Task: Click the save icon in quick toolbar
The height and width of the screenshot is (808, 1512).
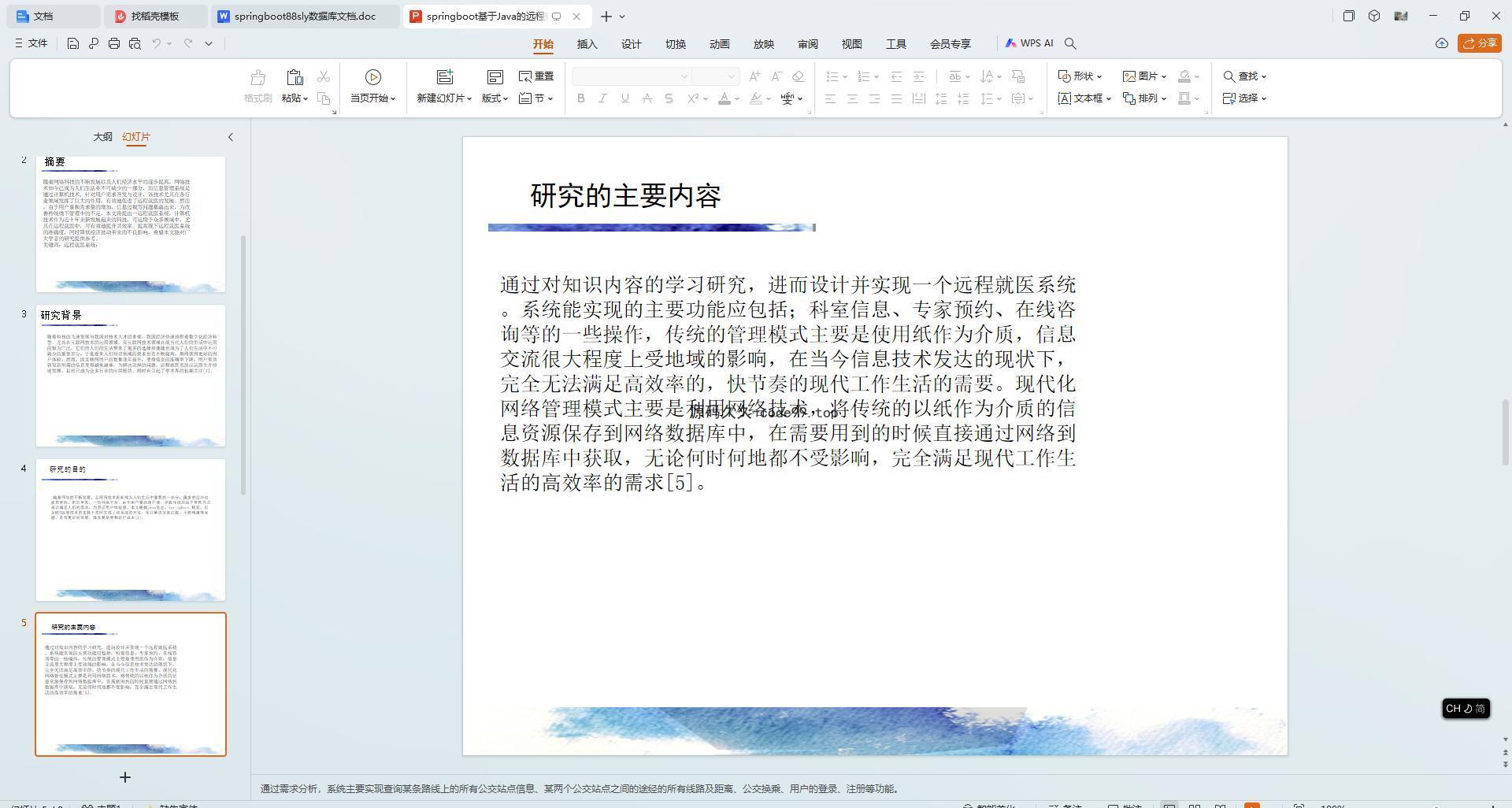Action: click(x=72, y=43)
